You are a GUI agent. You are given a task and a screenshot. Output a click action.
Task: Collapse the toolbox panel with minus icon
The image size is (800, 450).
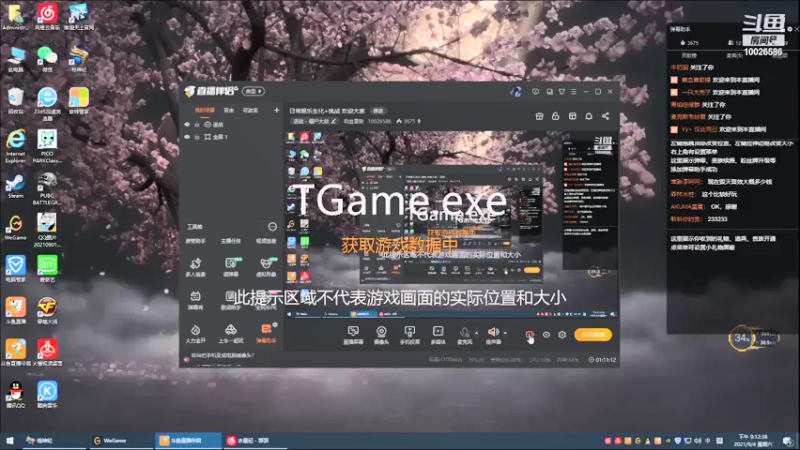click(272, 227)
